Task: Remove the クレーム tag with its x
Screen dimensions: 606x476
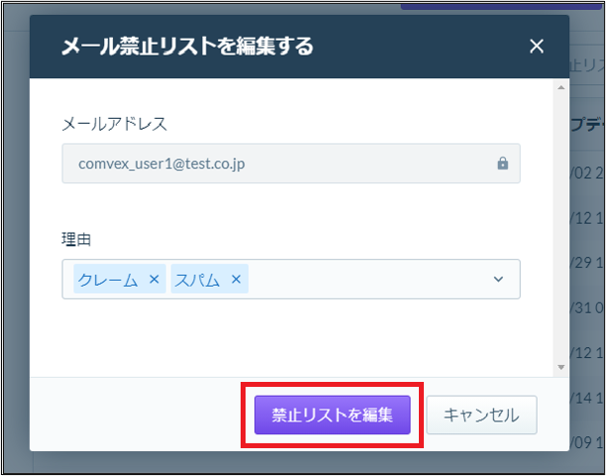Action: (154, 279)
